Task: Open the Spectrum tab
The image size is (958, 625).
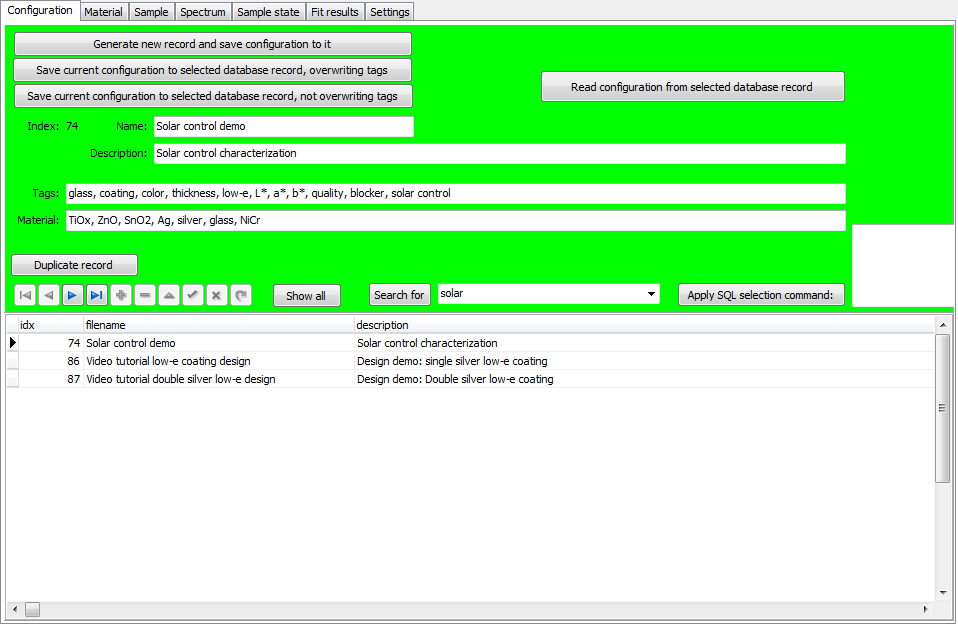Action: [x=203, y=12]
